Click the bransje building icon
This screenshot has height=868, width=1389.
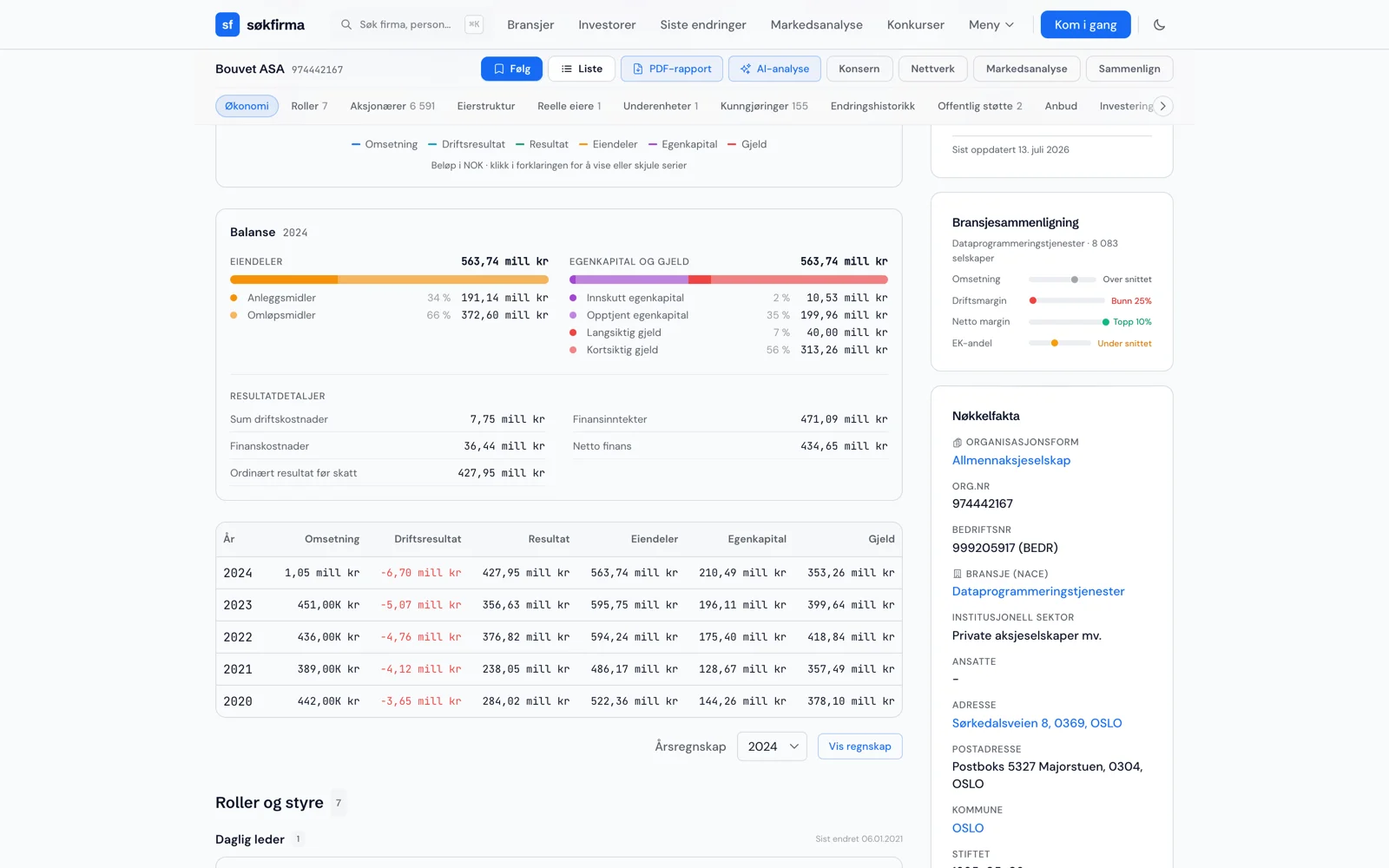(x=957, y=574)
